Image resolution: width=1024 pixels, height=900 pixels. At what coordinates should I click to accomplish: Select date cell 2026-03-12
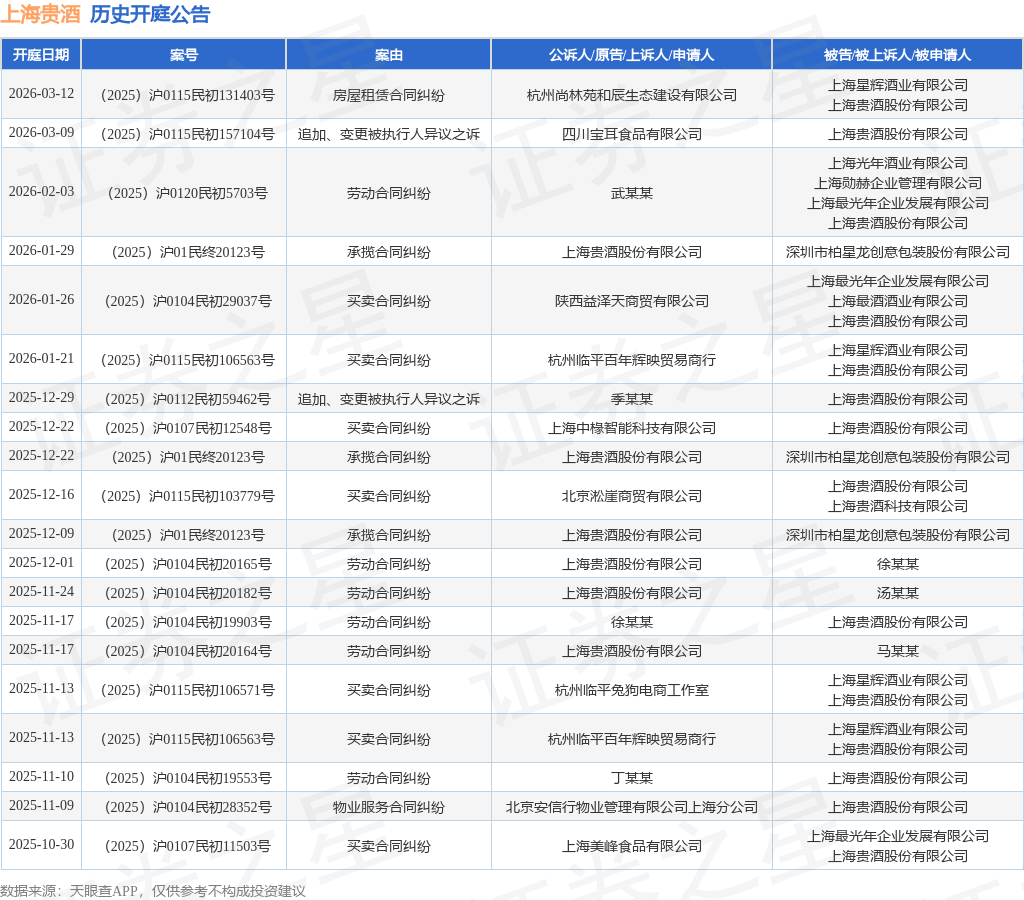pyautogui.click(x=41, y=93)
